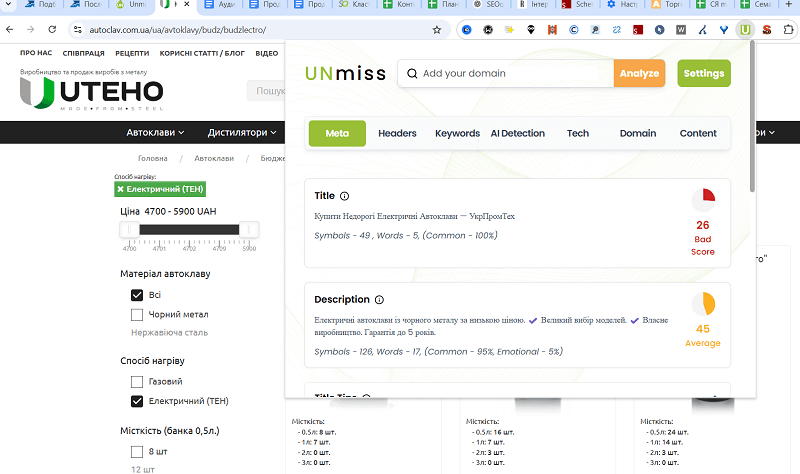This screenshot has height=474, width=800.
Task: Click the info icon next to Description
Action: tap(379, 300)
